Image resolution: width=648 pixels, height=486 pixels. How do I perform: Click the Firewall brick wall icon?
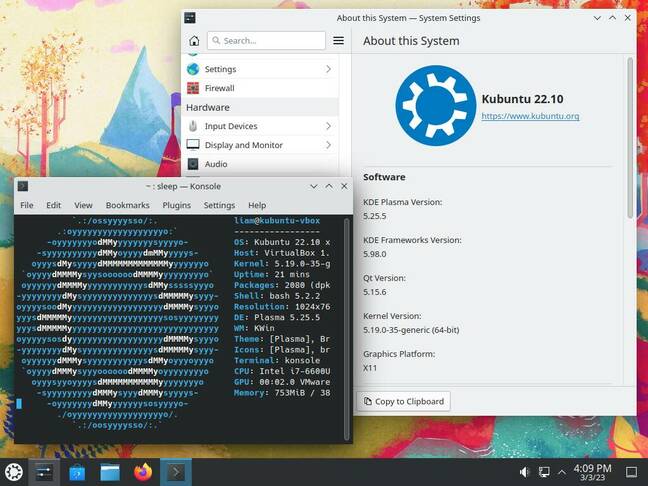193,88
